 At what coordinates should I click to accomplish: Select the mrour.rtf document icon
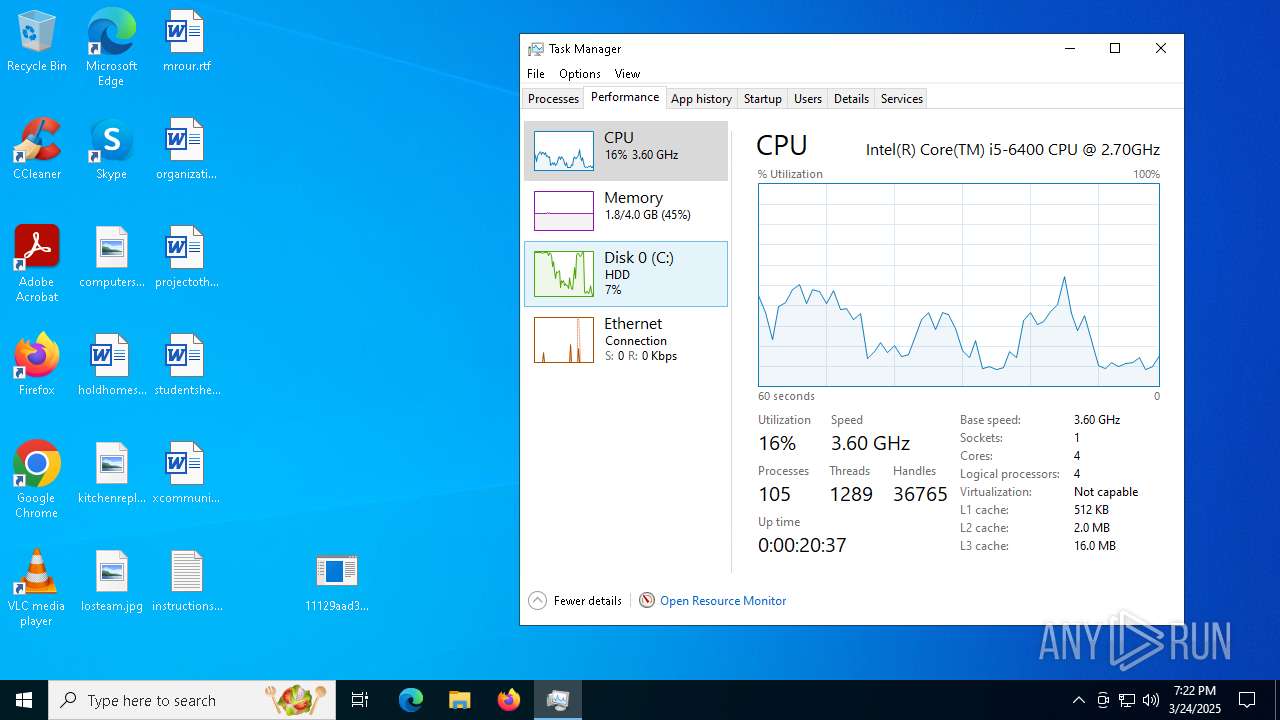coord(186,42)
